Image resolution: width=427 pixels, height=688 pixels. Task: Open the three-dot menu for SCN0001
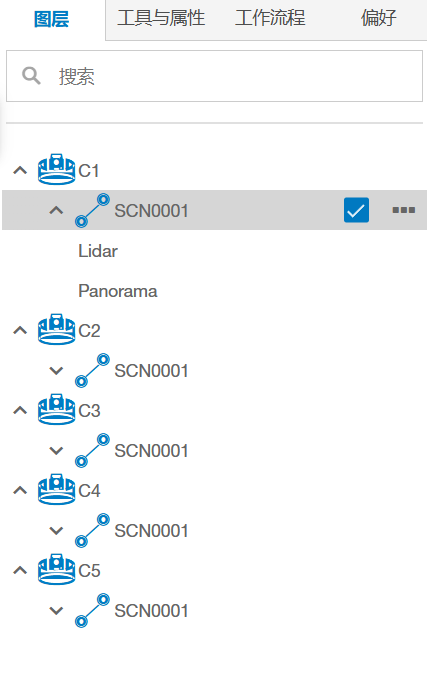(x=404, y=210)
